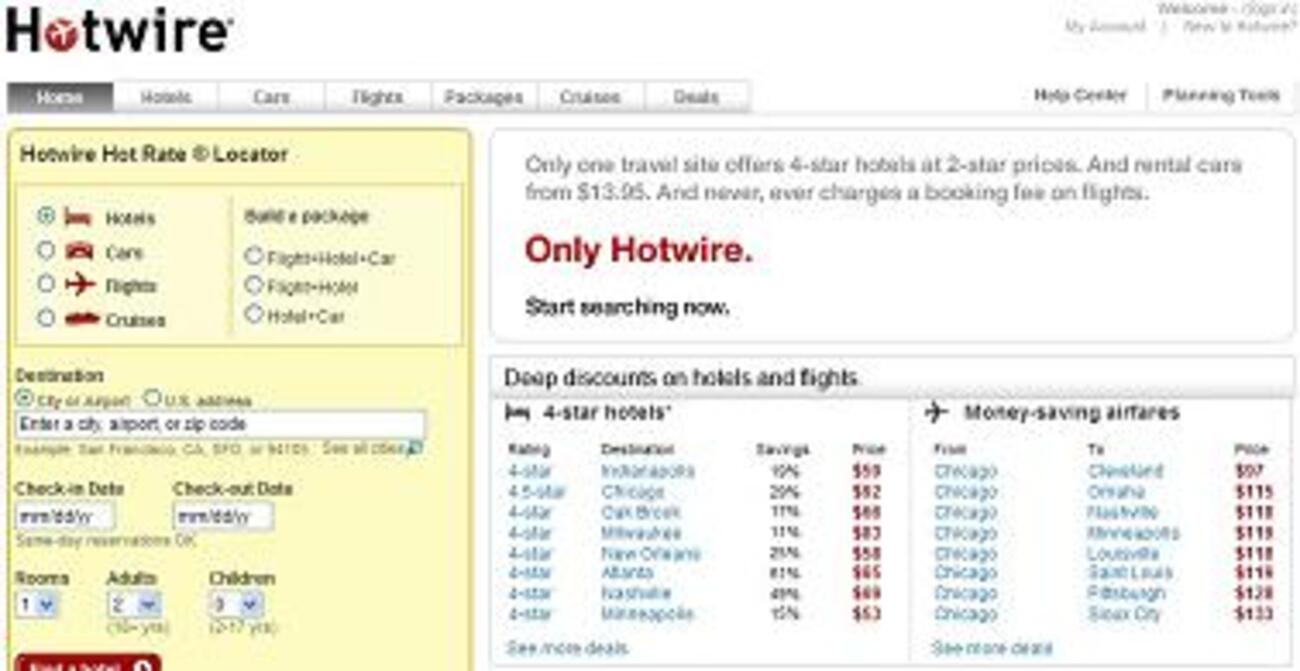The image size is (1300, 671).
Task: Open the Children dropdown
Action: pyautogui.click(x=236, y=605)
